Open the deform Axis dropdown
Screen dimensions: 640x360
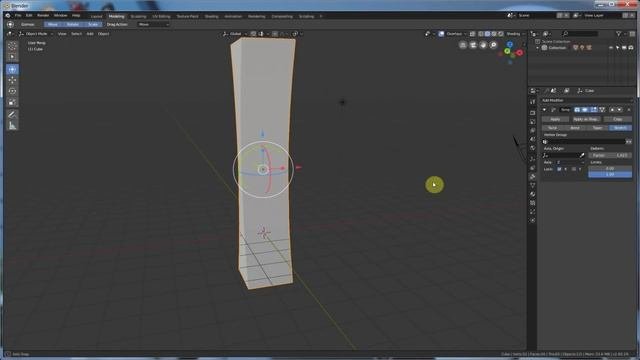(x=569, y=162)
